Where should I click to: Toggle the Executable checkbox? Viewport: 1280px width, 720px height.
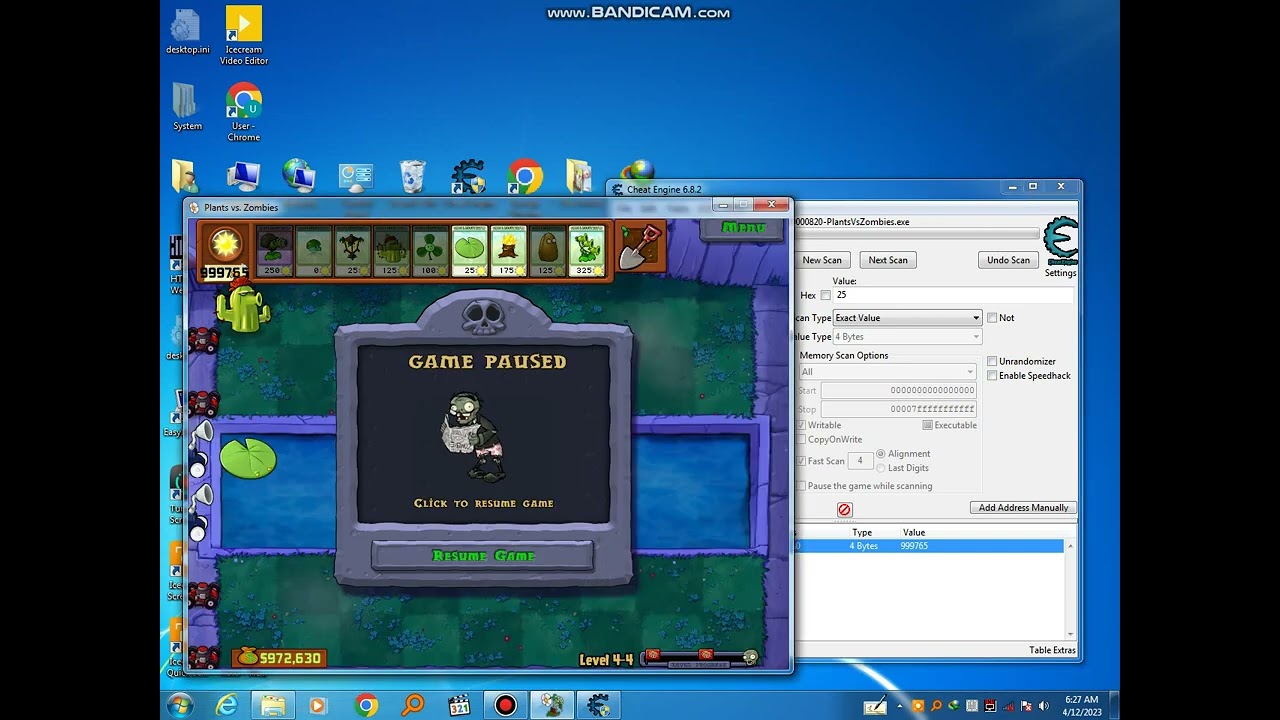(928, 425)
